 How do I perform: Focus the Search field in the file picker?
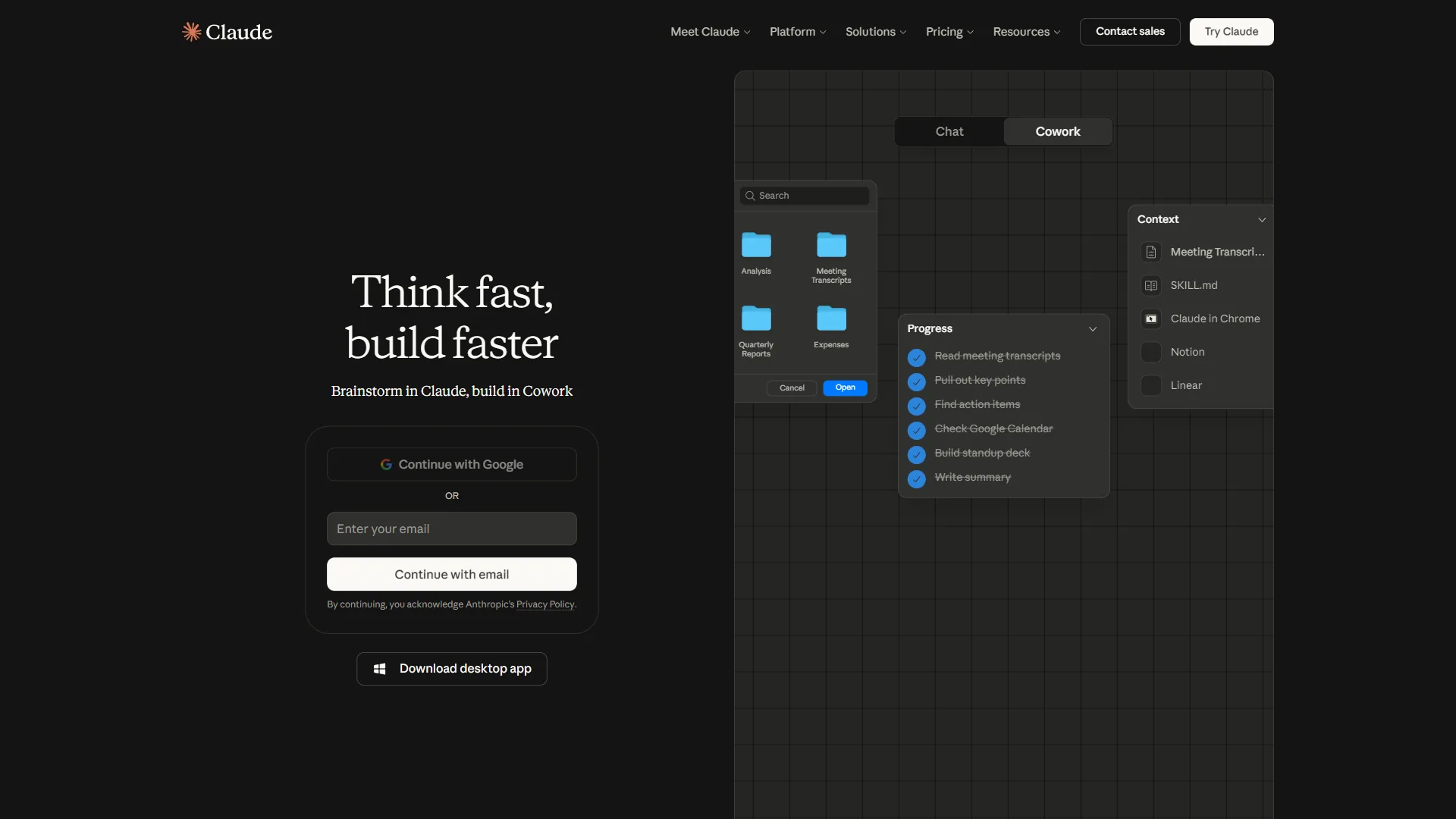[x=805, y=196]
